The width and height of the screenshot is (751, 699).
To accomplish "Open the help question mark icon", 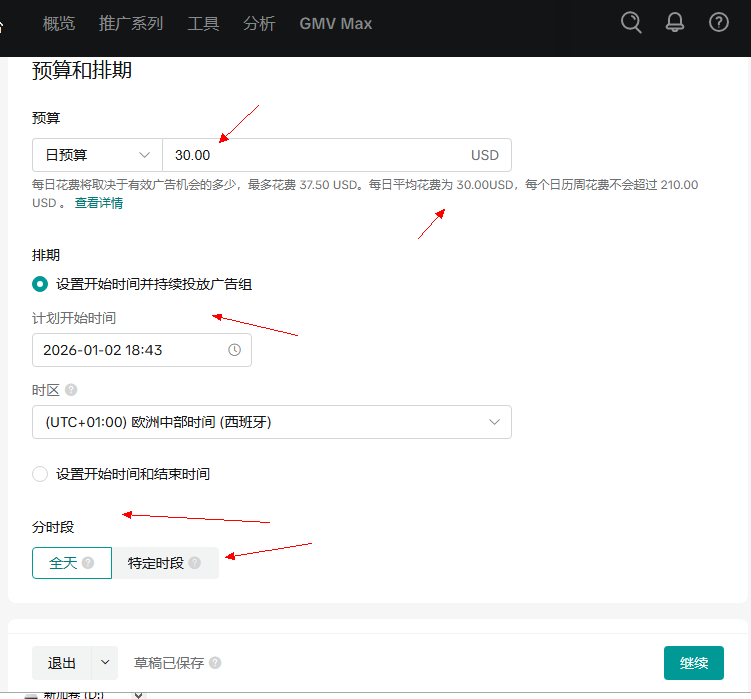I will point(718,23).
